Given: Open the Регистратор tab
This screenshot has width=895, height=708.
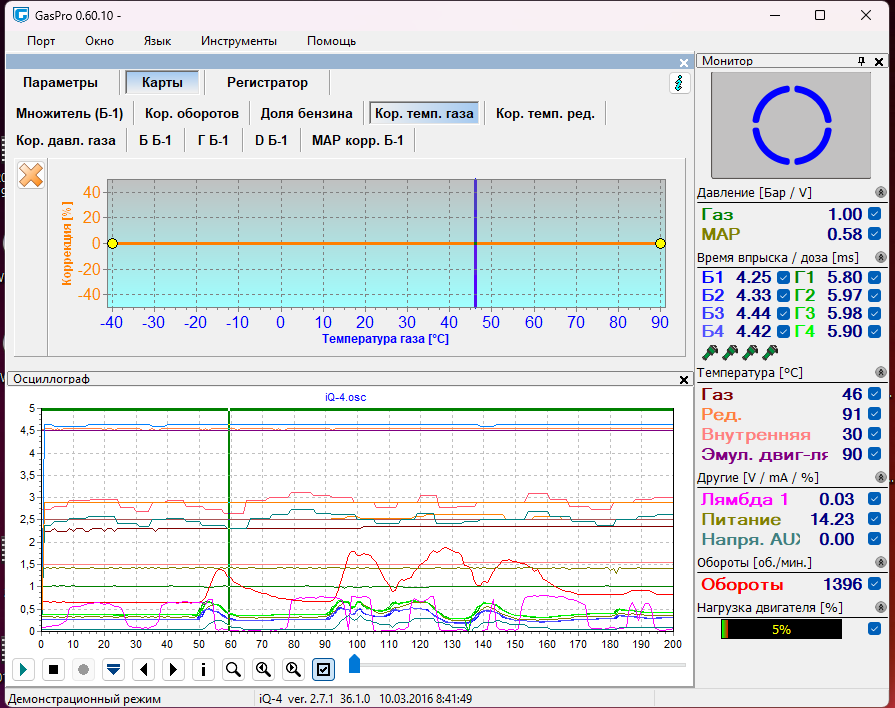Looking at the screenshot, I should 267,82.
